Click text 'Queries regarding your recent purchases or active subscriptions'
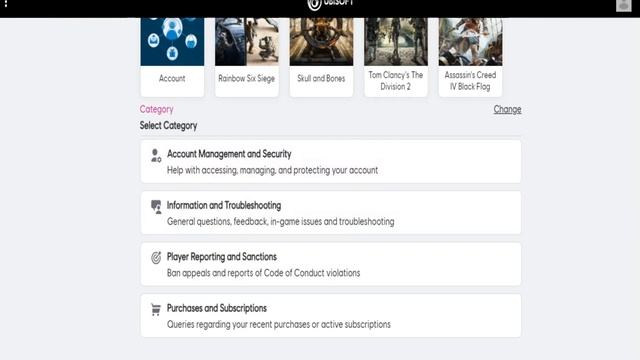This screenshot has height=360, width=640. pos(279,324)
